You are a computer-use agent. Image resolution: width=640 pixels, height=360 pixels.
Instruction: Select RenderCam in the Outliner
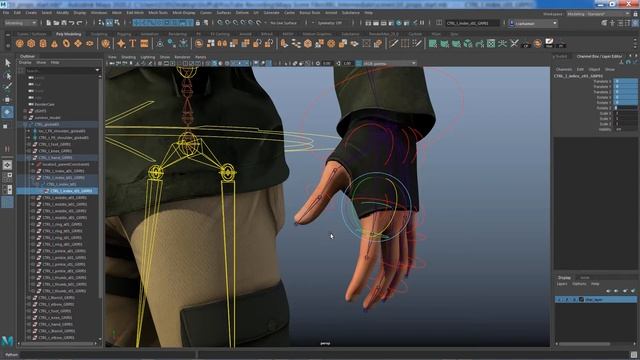pyautogui.click(x=44, y=104)
